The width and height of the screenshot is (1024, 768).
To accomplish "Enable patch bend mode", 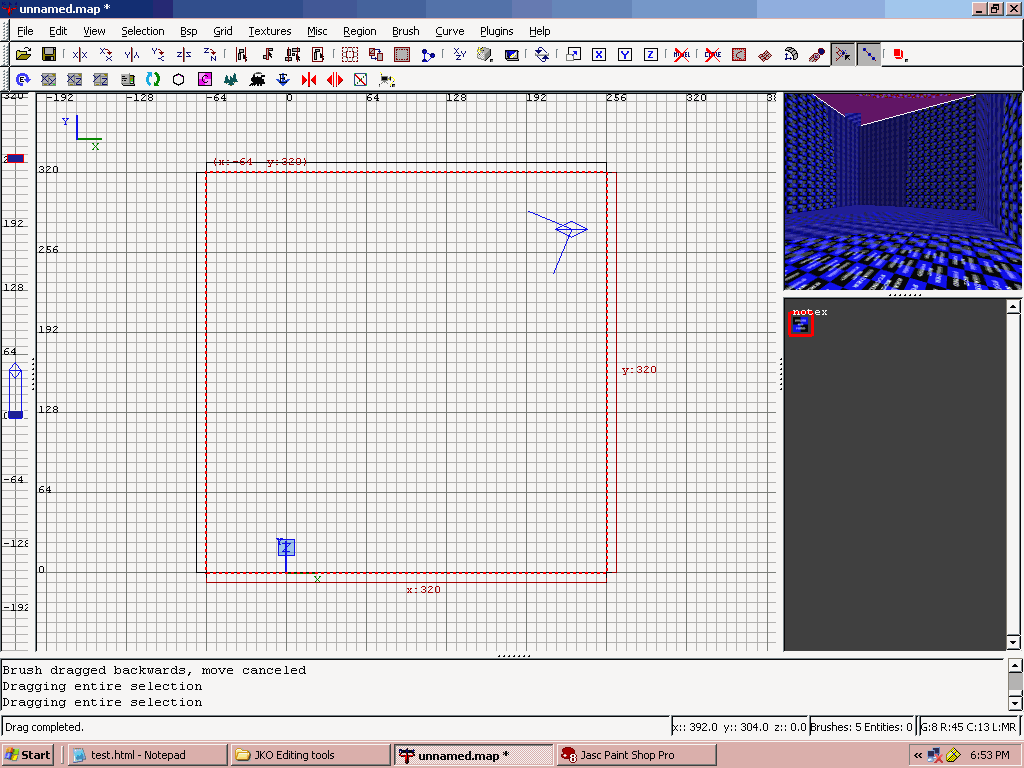I will [791, 55].
